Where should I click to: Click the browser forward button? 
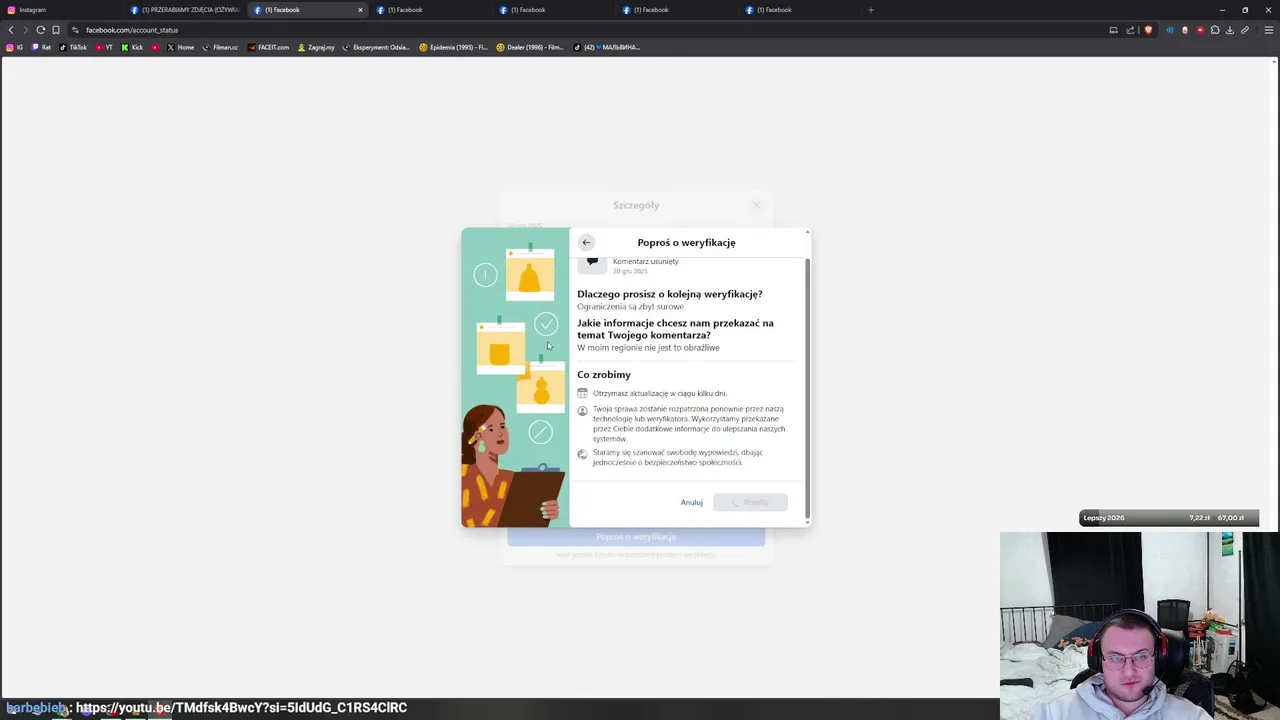pos(25,30)
